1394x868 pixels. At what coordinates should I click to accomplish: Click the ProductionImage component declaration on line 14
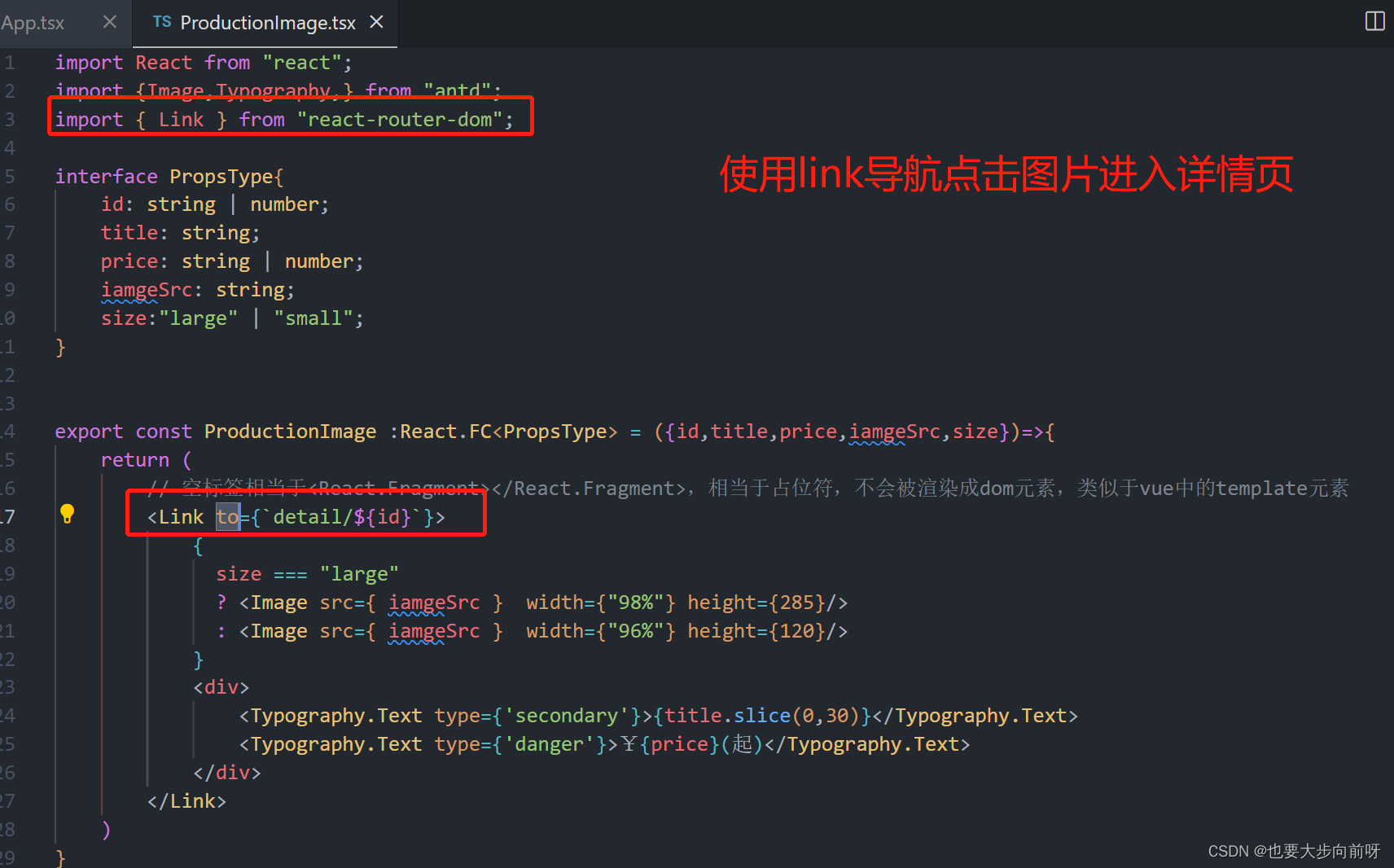point(290,431)
